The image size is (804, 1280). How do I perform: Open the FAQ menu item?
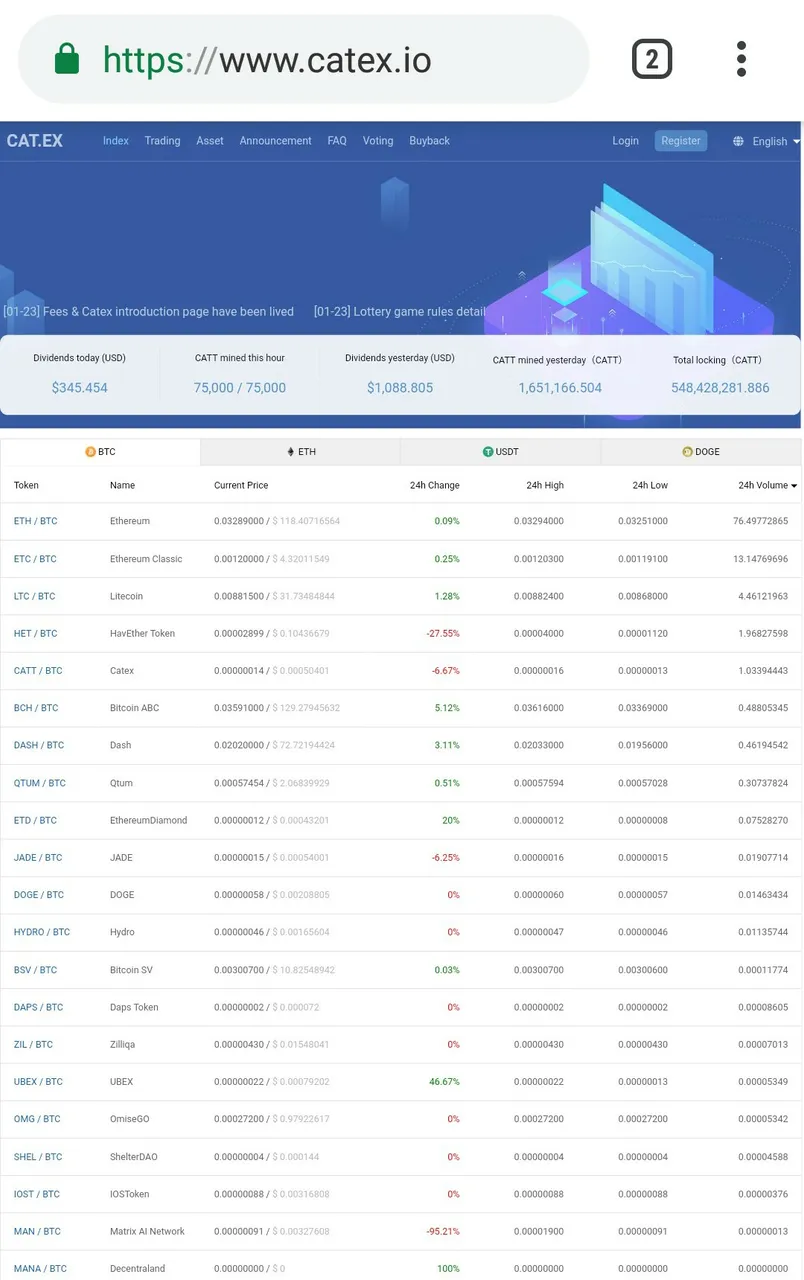[337, 141]
